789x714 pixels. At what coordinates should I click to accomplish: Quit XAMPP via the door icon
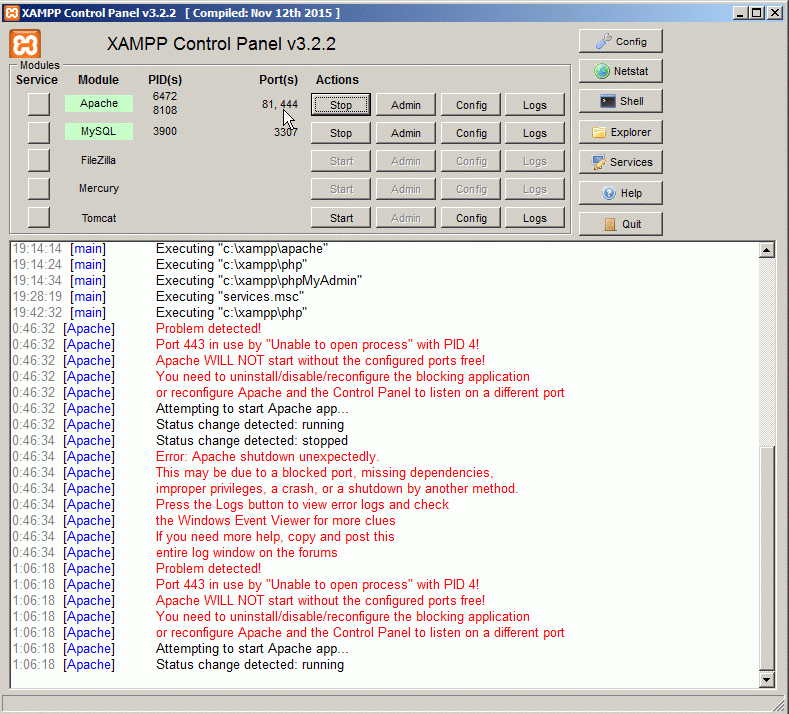pyautogui.click(x=620, y=224)
